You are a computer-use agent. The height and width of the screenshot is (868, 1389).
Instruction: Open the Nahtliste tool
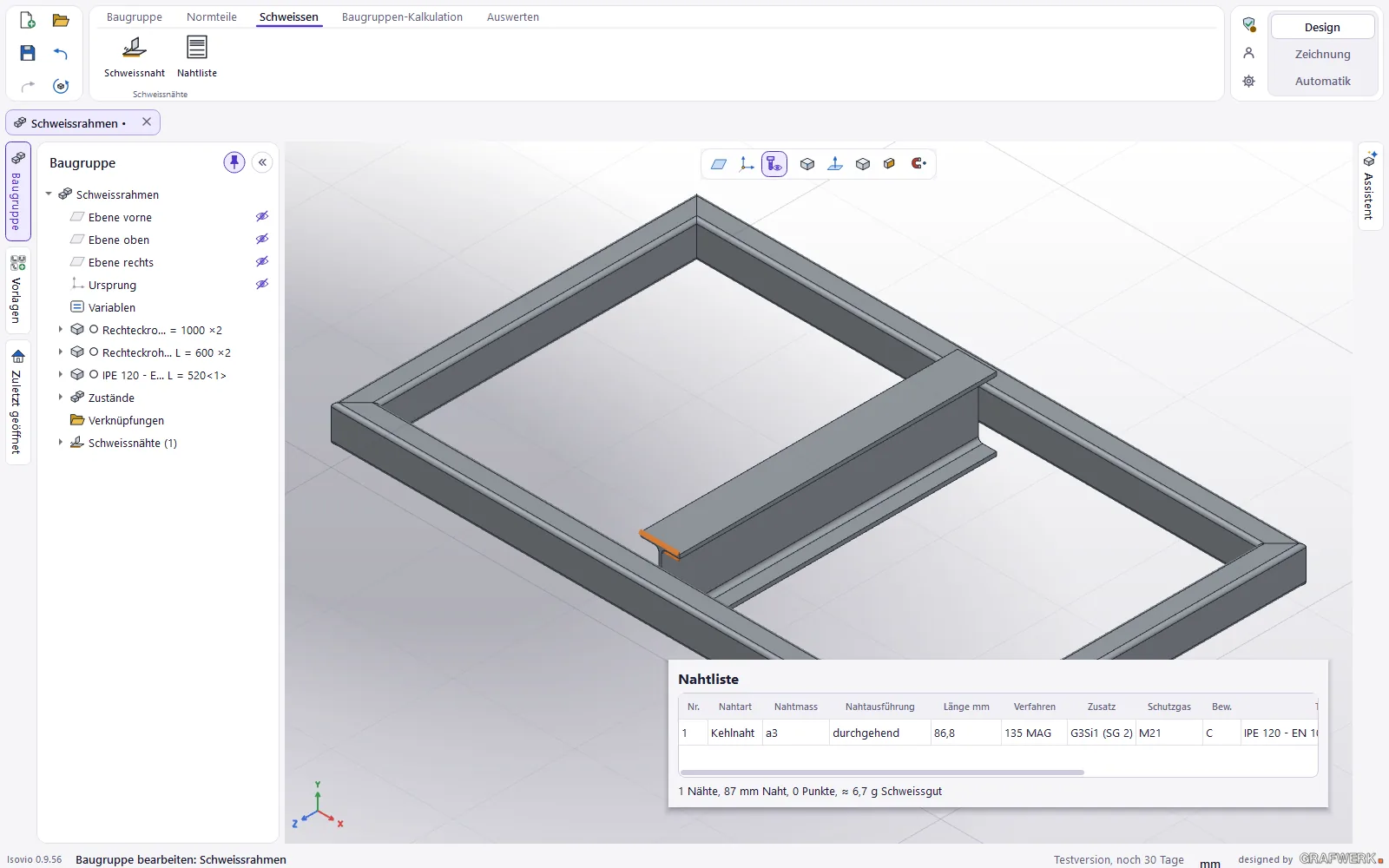pos(197,56)
